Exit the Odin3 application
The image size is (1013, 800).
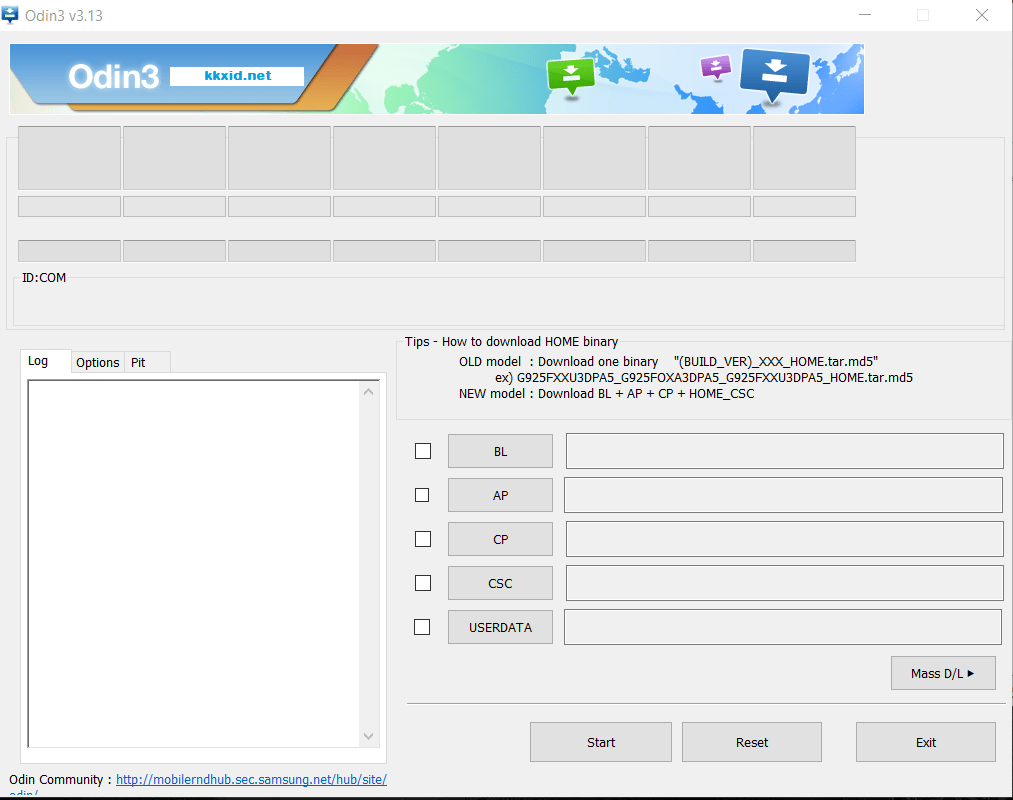coord(925,742)
